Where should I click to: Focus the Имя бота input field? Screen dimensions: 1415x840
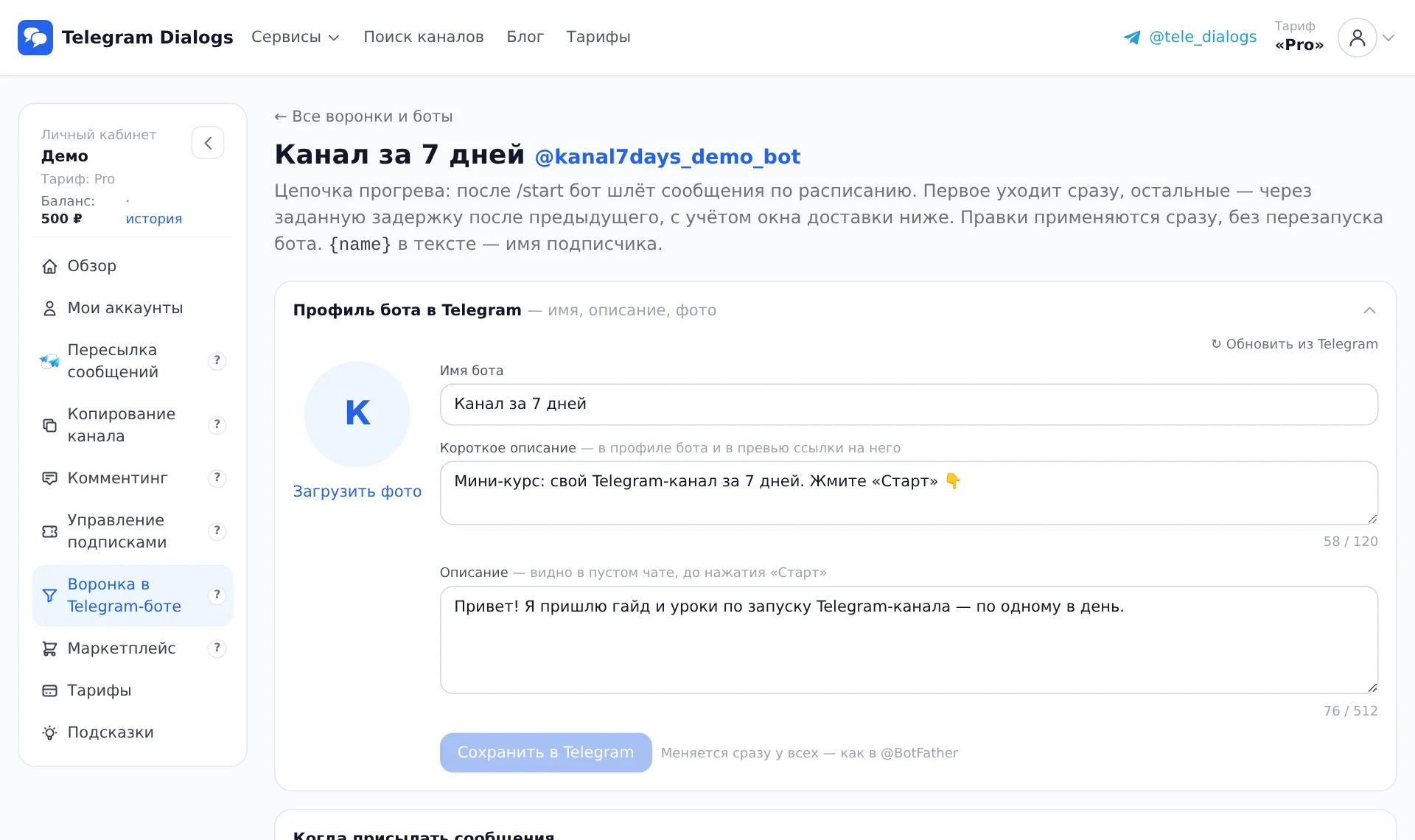pyautogui.click(x=909, y=405)
